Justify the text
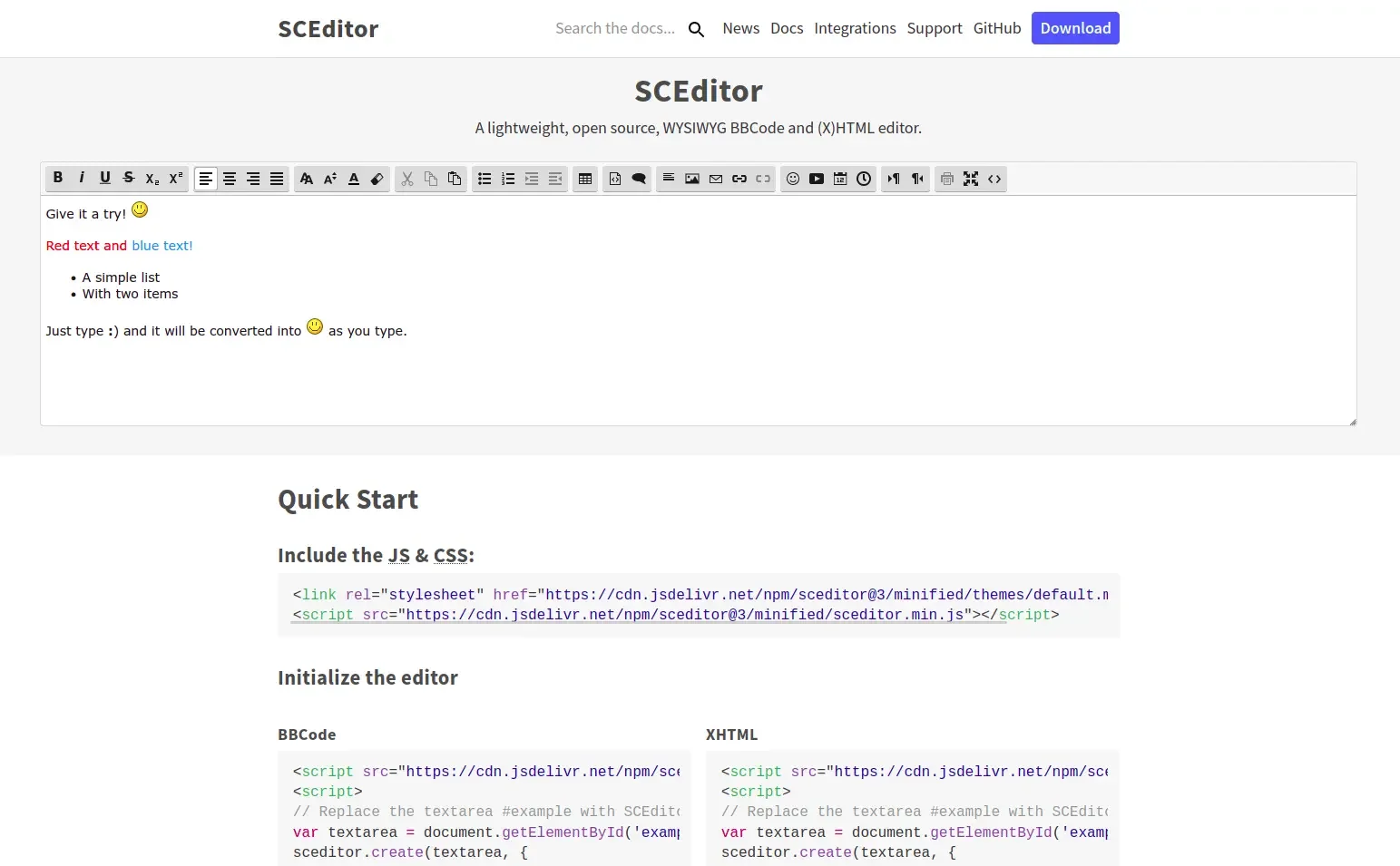The image size is (1400, 866). pos(277,179)
